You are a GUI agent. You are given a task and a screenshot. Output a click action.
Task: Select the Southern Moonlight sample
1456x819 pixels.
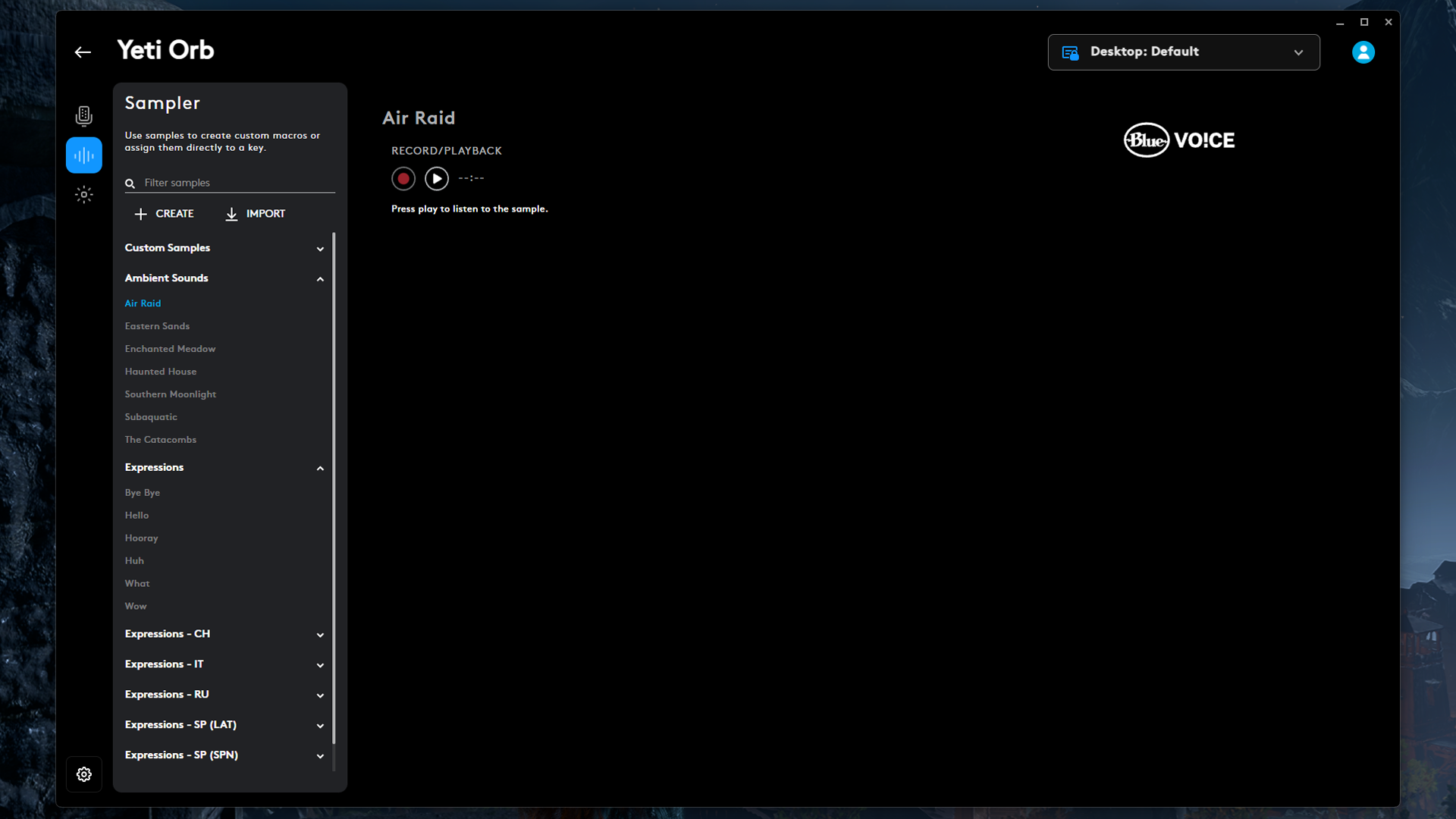pyautogui.click(x=171, y=394)
